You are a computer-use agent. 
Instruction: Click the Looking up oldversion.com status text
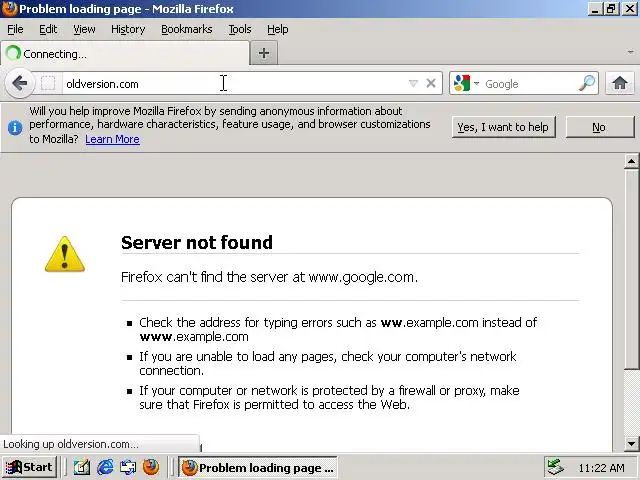(x=71, y=444)
